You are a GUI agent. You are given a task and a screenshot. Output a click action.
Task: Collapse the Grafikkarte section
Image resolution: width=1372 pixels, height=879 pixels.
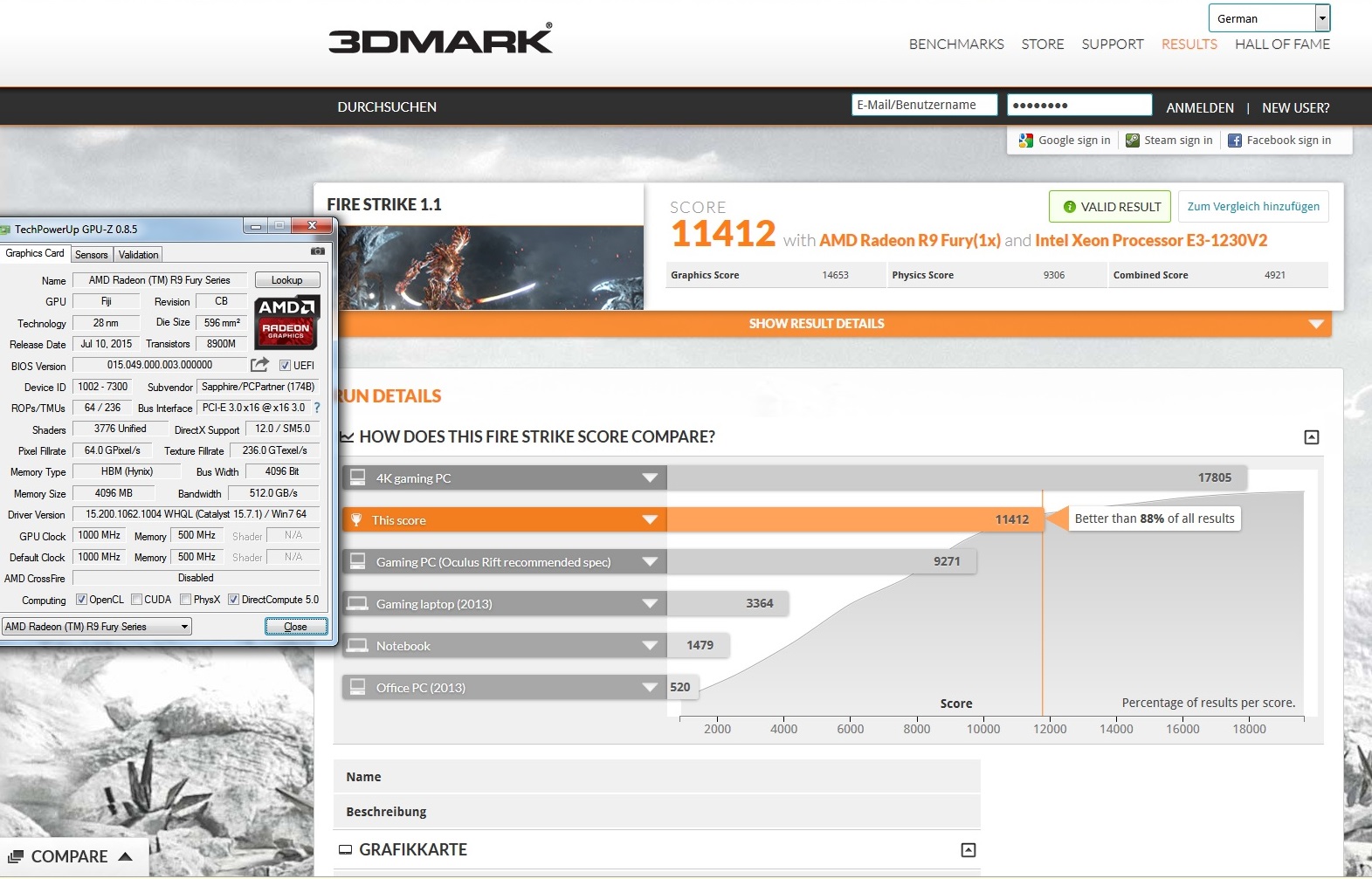coord(969,850)
